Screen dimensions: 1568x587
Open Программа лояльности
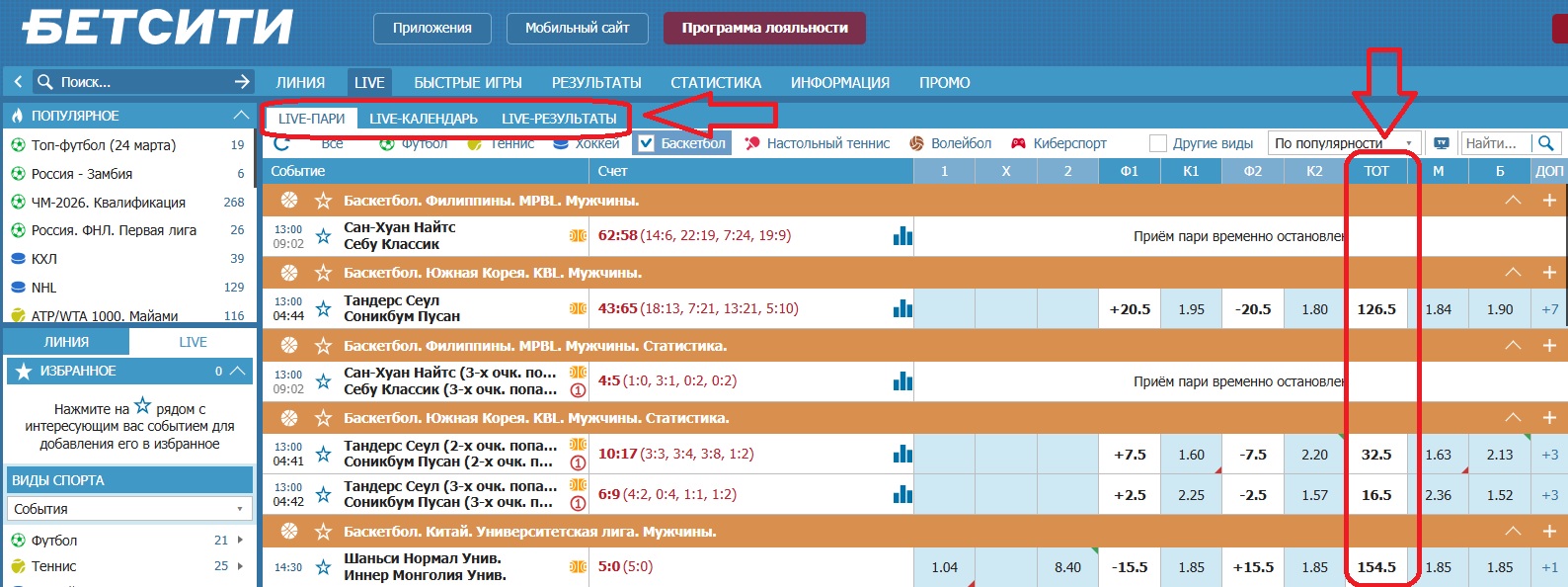(x=764, y=28)
